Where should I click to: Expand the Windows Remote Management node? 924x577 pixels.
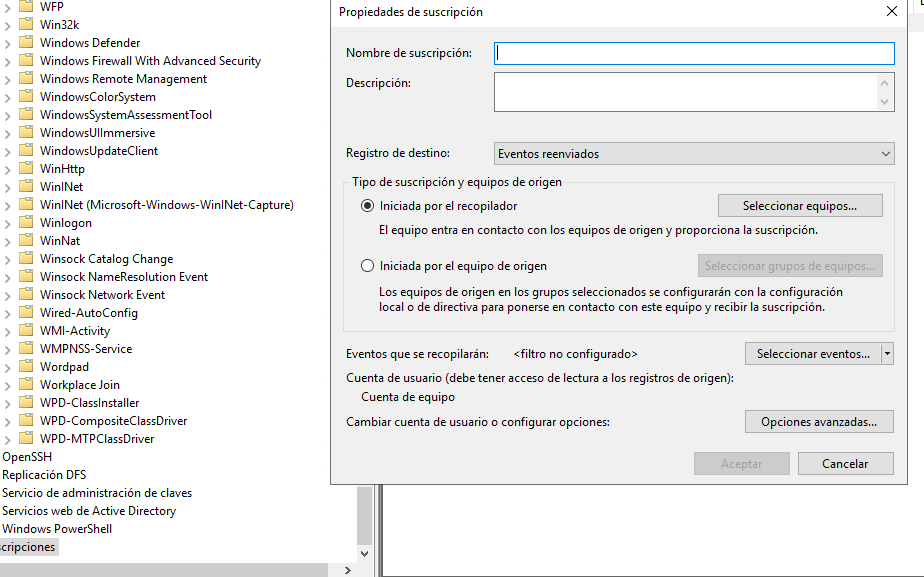point(8,79)
